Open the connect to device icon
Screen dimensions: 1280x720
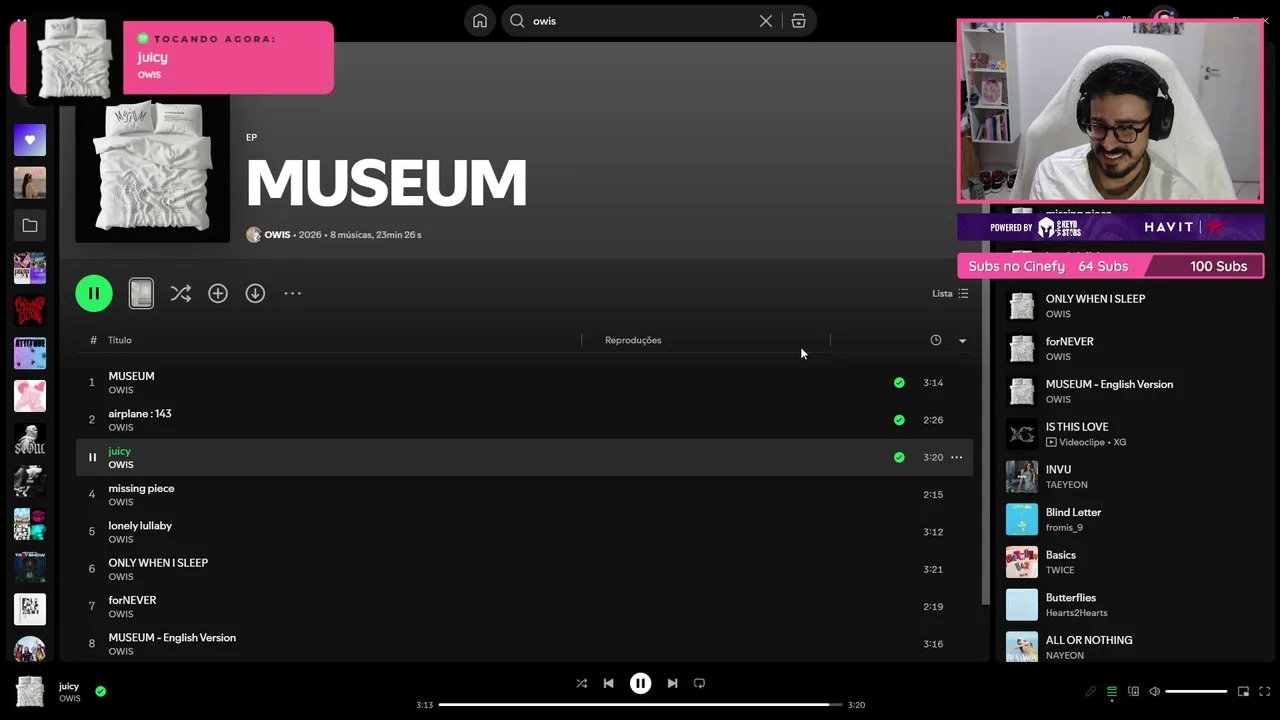(1133, 691)
